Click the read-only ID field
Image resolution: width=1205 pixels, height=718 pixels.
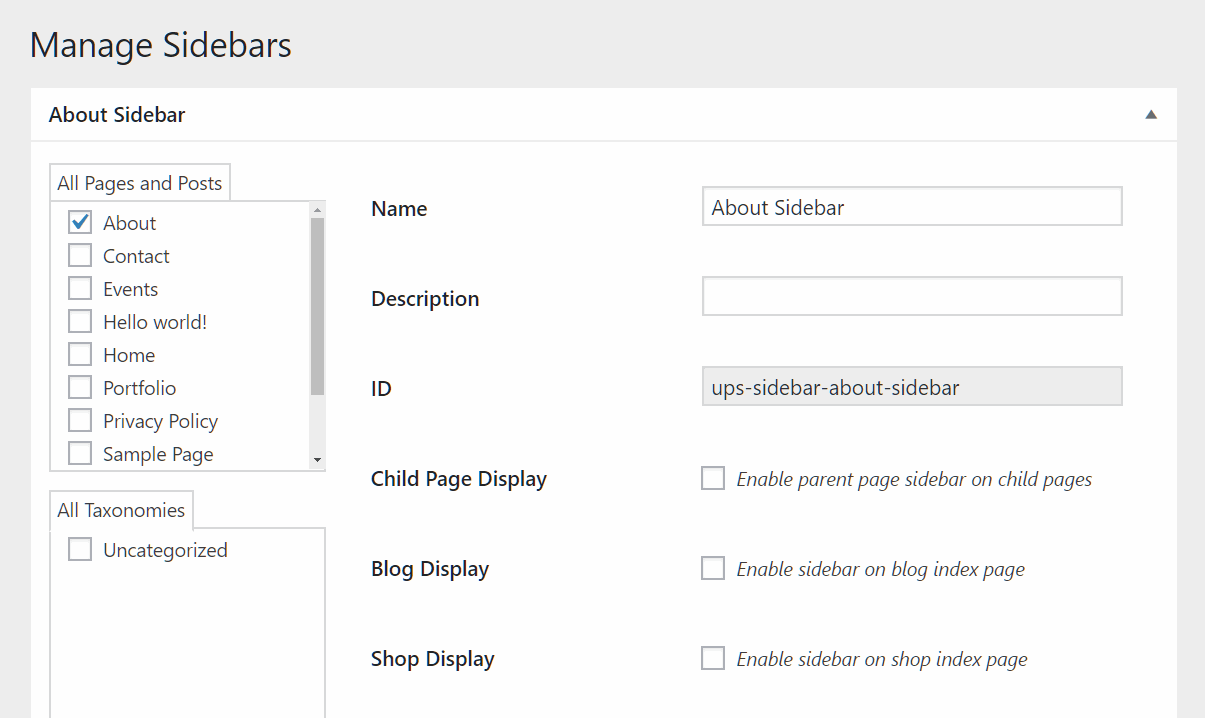(912, 387)
